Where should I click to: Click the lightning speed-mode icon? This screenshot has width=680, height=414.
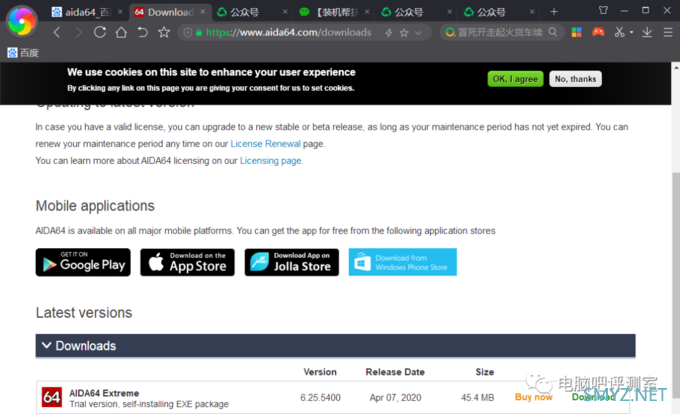(389, 33)
